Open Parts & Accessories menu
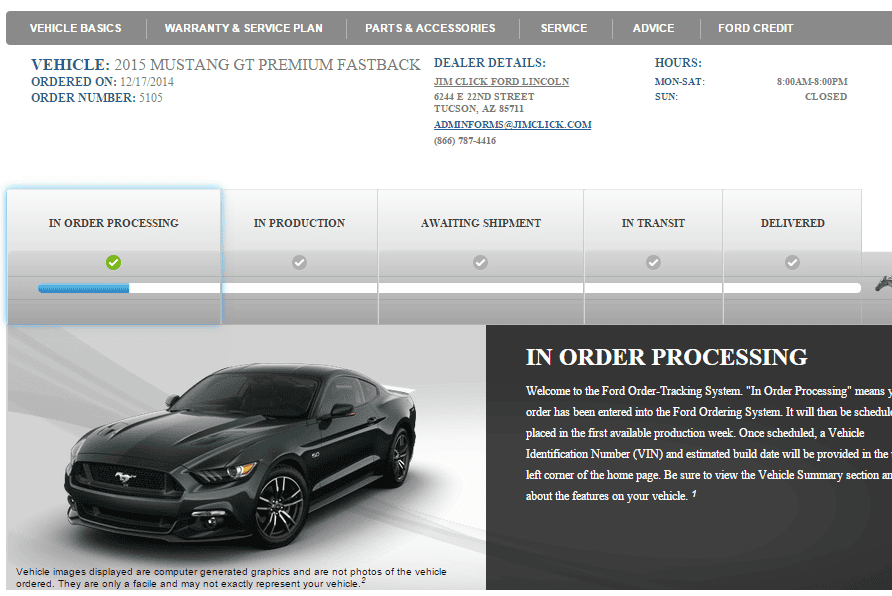 [430, 28]
